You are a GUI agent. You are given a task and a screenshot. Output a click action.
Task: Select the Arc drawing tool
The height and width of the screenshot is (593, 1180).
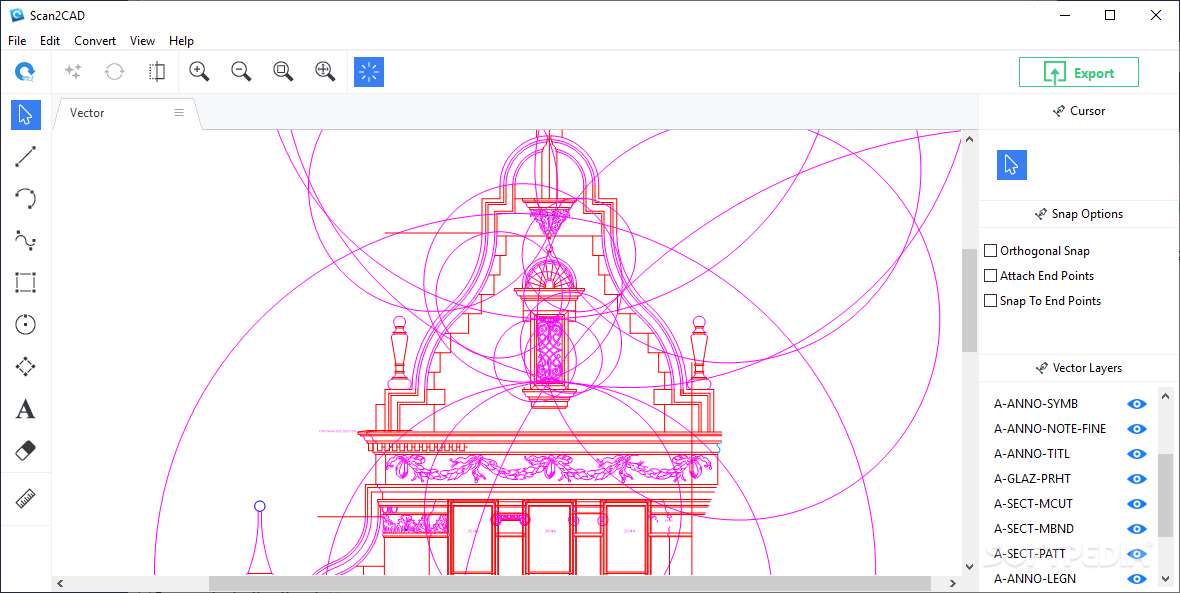[x=25, y=198]
